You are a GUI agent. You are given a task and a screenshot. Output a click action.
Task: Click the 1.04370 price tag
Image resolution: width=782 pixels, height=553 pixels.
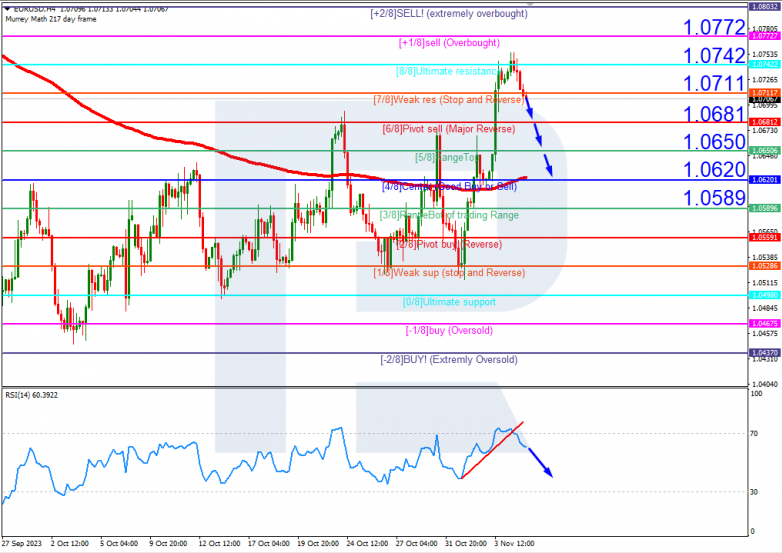pyautogui.click(x=765, y=353)
